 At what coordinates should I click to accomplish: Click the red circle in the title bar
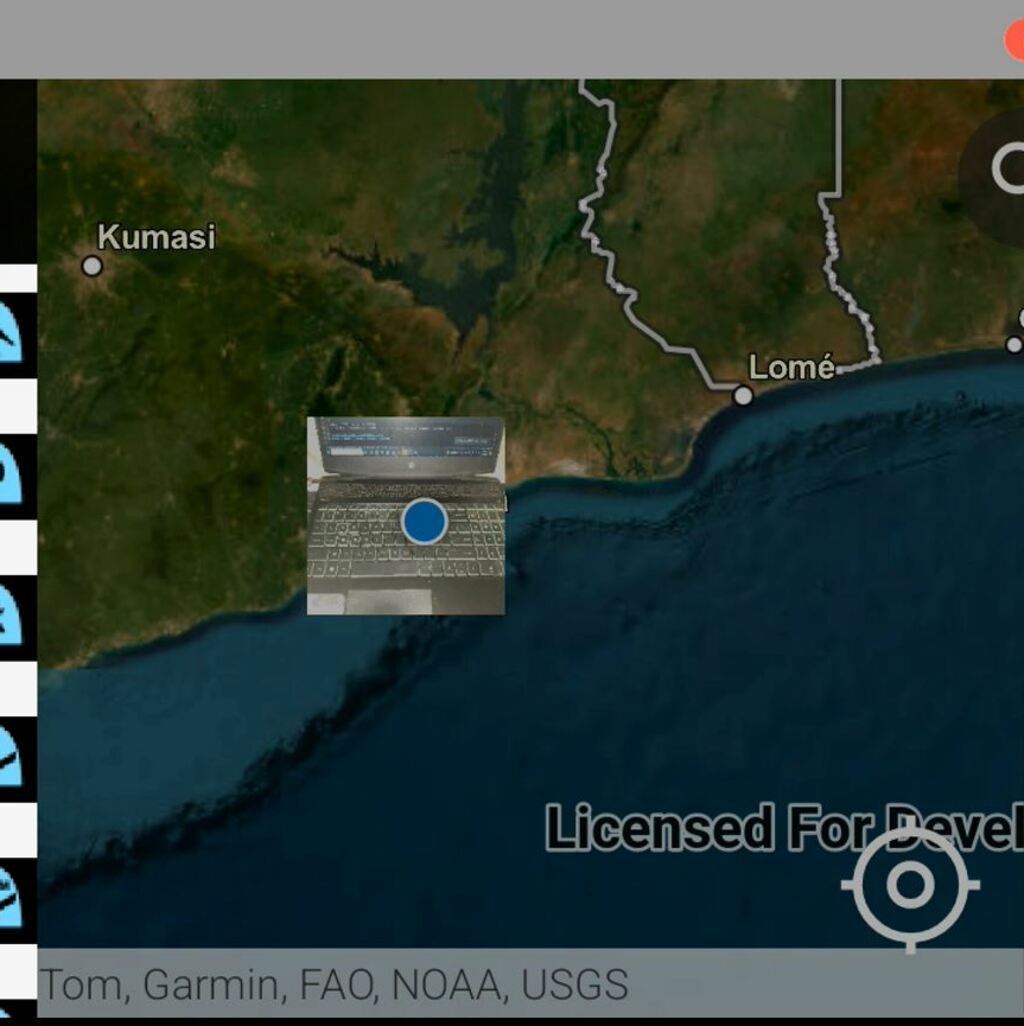pos(1014,40)
